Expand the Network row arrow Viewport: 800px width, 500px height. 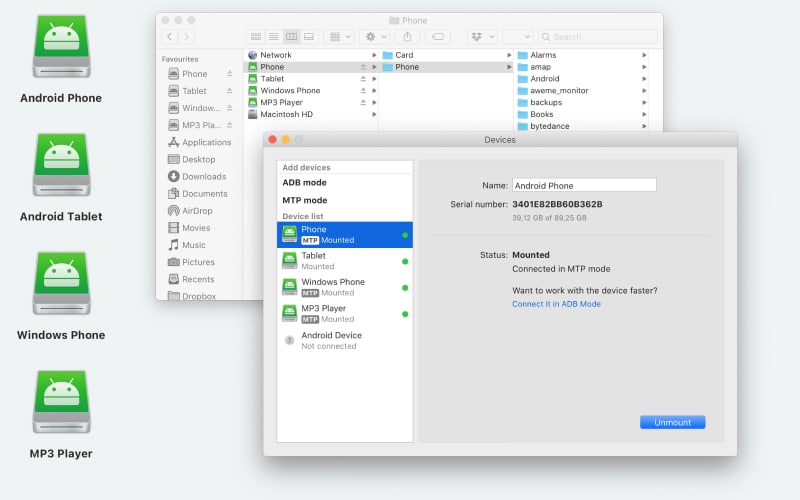tap(374, 55)
